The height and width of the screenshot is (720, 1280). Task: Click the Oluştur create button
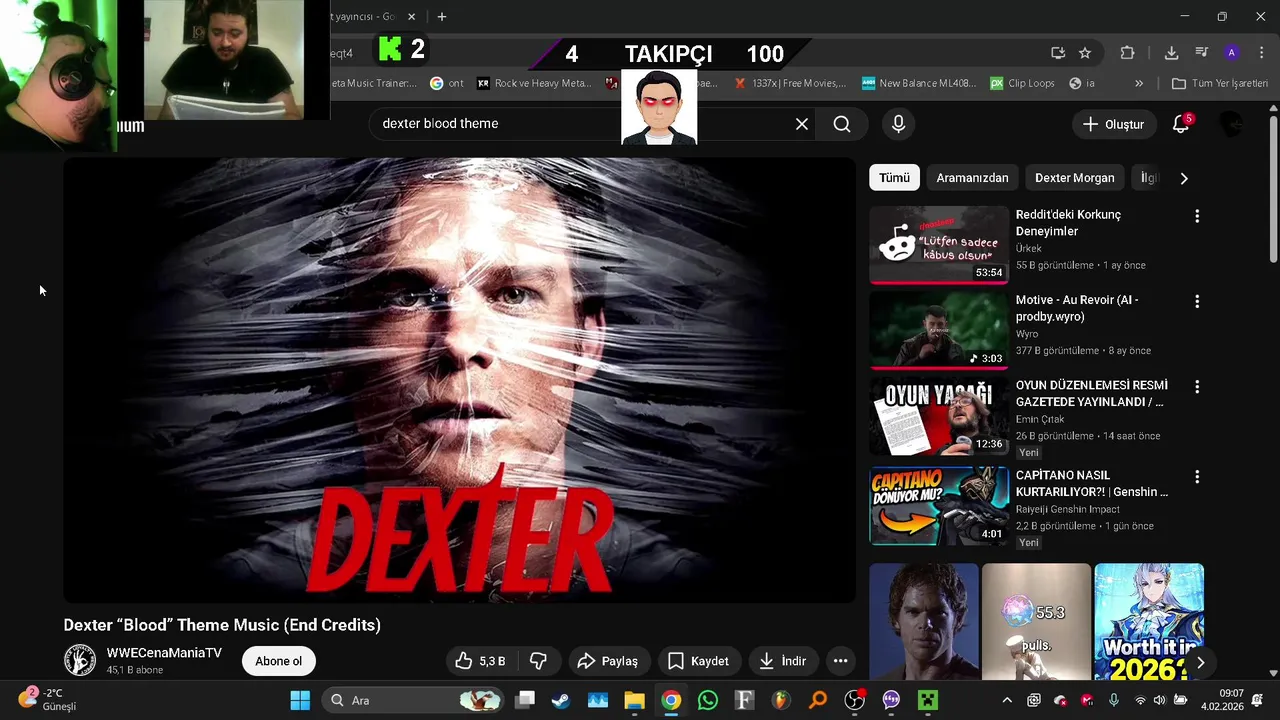click(1113, 124)
